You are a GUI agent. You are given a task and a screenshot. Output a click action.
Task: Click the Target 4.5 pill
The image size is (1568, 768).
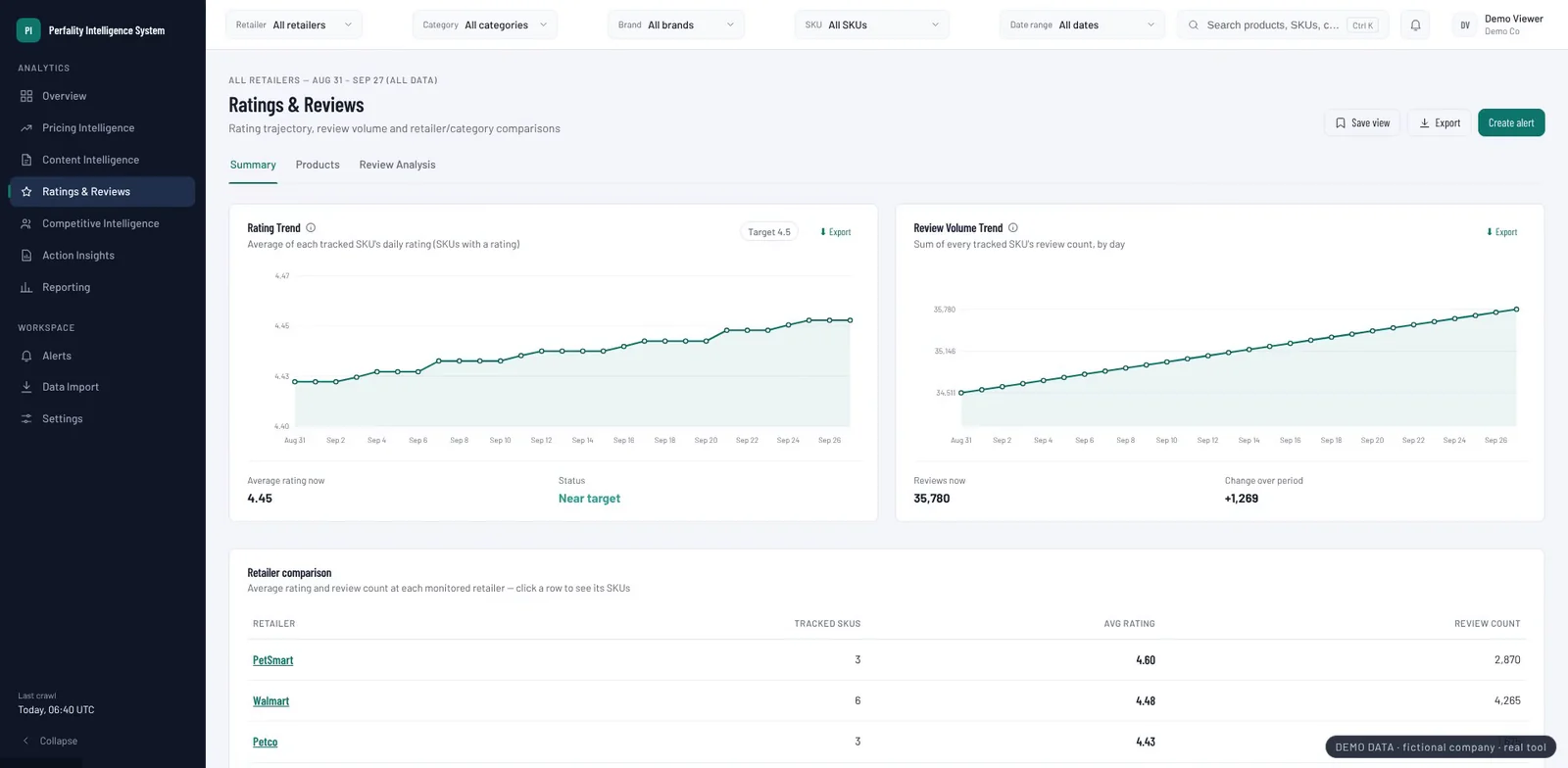[769, 232]
